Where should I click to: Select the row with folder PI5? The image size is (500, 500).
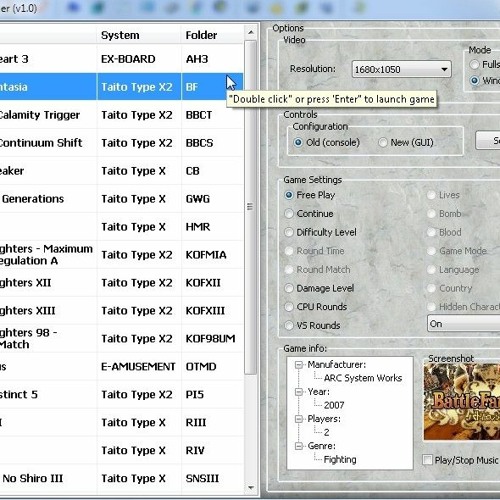(x=121, y=395)
